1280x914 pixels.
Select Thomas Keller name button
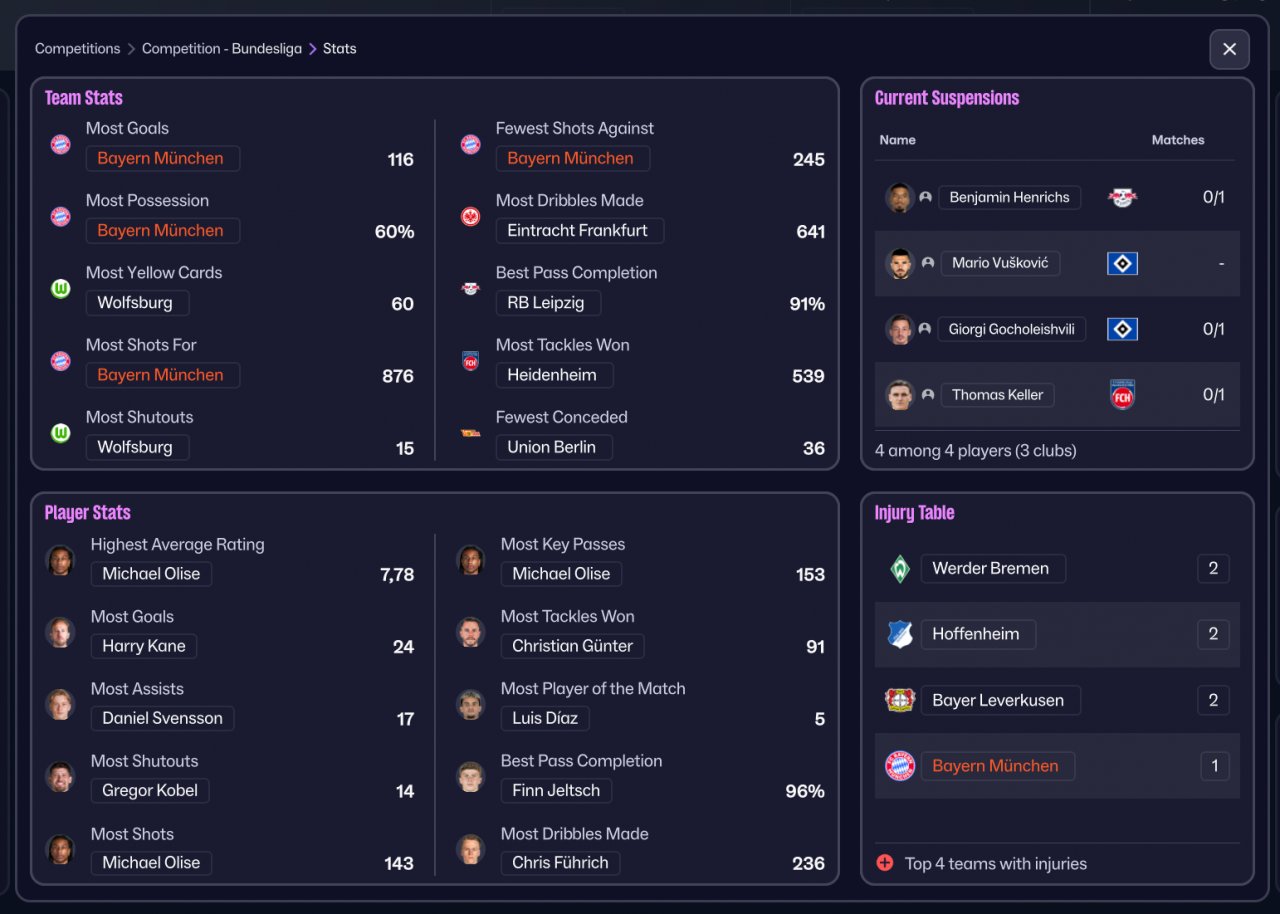998,395
